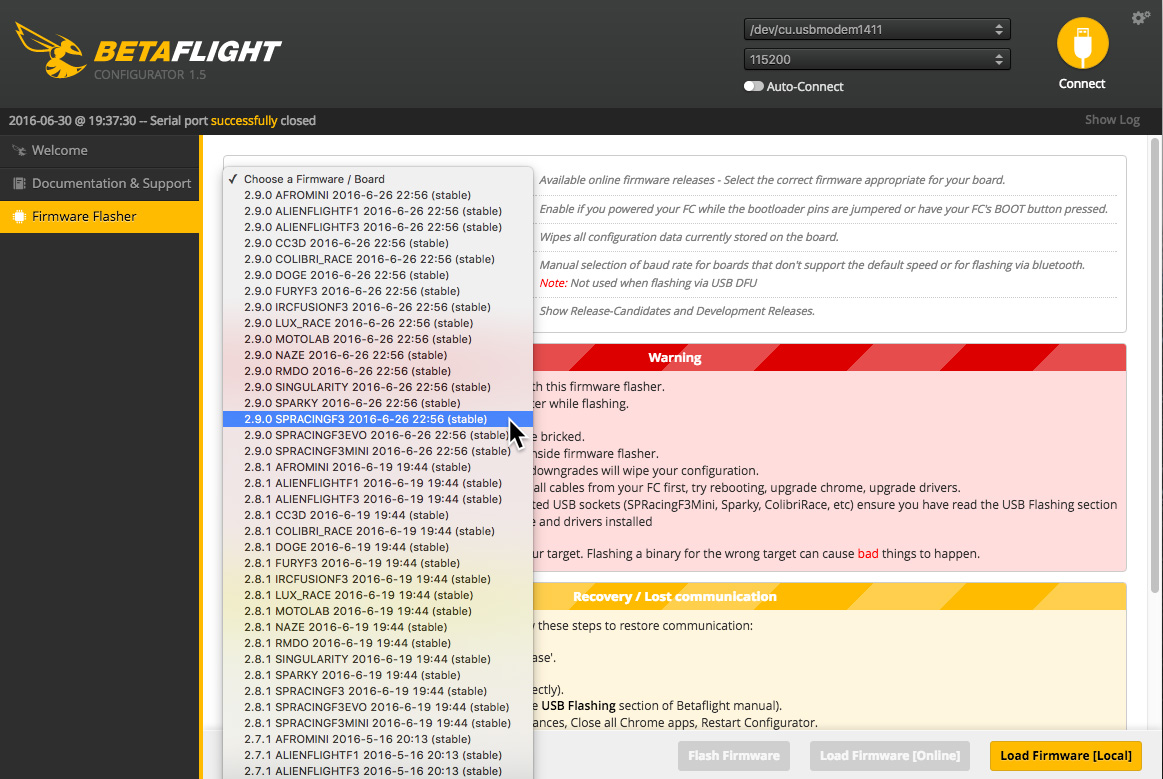The width and height of the screenshot is (1163, 779).
Task: Toggle the Auto-Connect switch
Action: tap(754, 86)
